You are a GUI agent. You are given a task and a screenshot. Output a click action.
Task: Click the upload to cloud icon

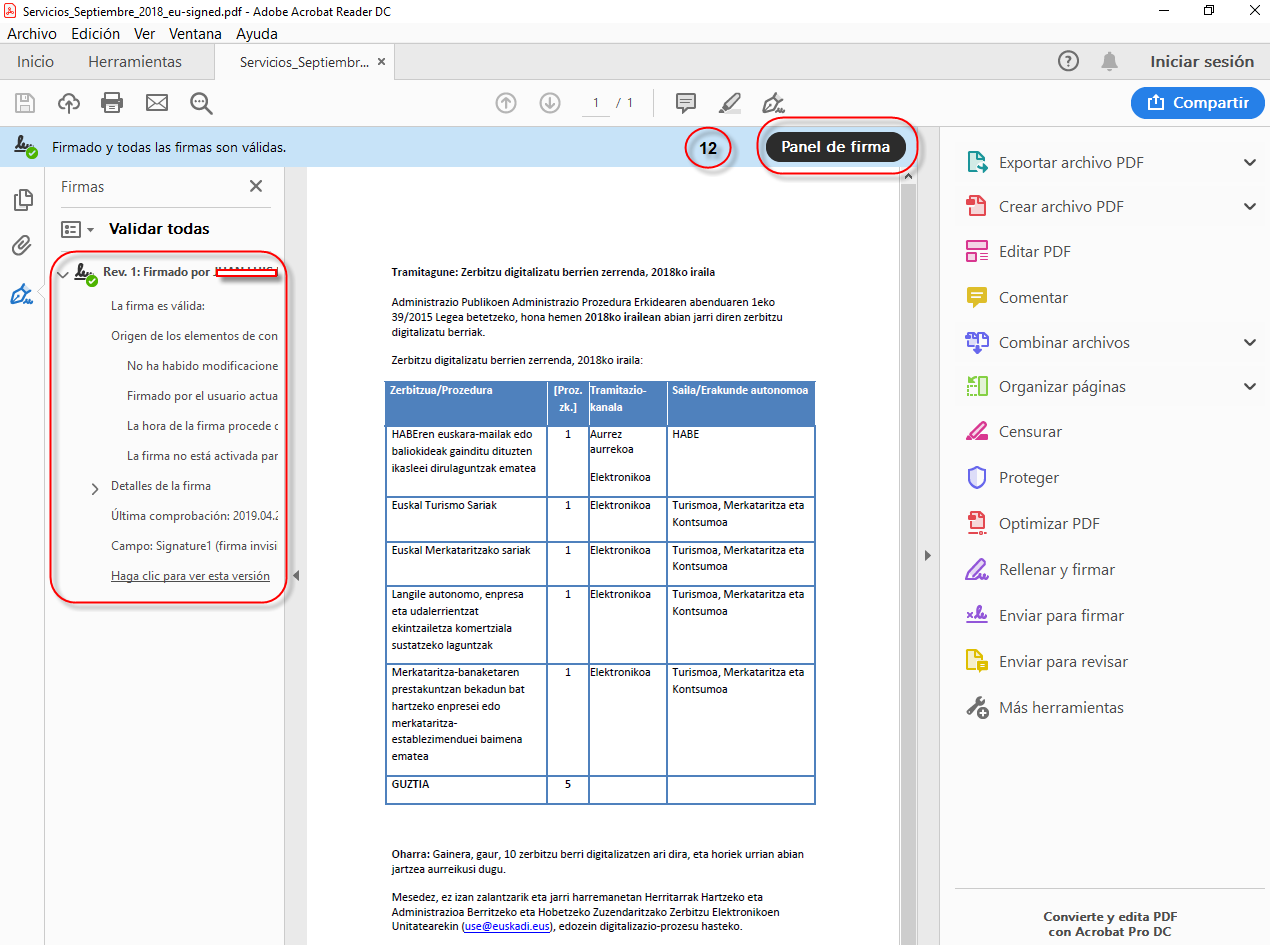(68, 102)
